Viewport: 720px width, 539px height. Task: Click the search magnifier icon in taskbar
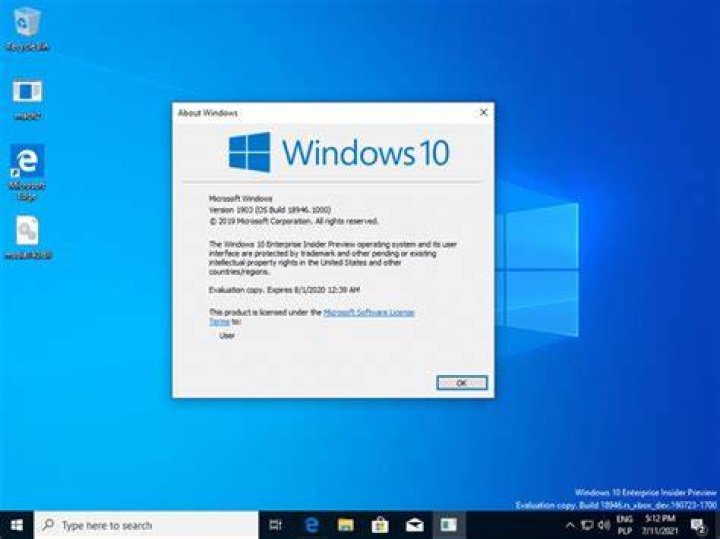point(48,525)
